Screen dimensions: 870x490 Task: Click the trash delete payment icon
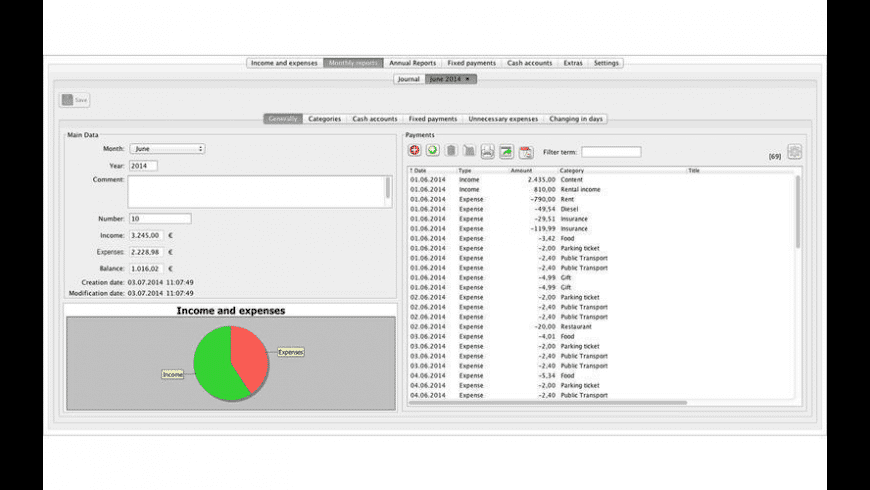(451, 150)
